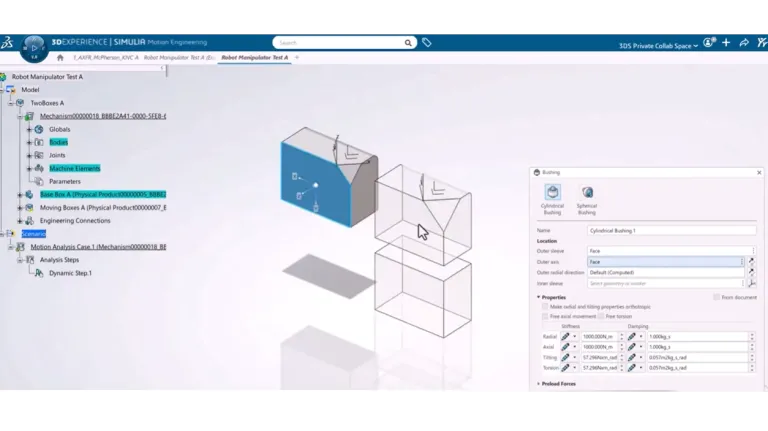This screenshot has height=431, width=768.
Task: Add a new tab with plus
Action: 297,58
